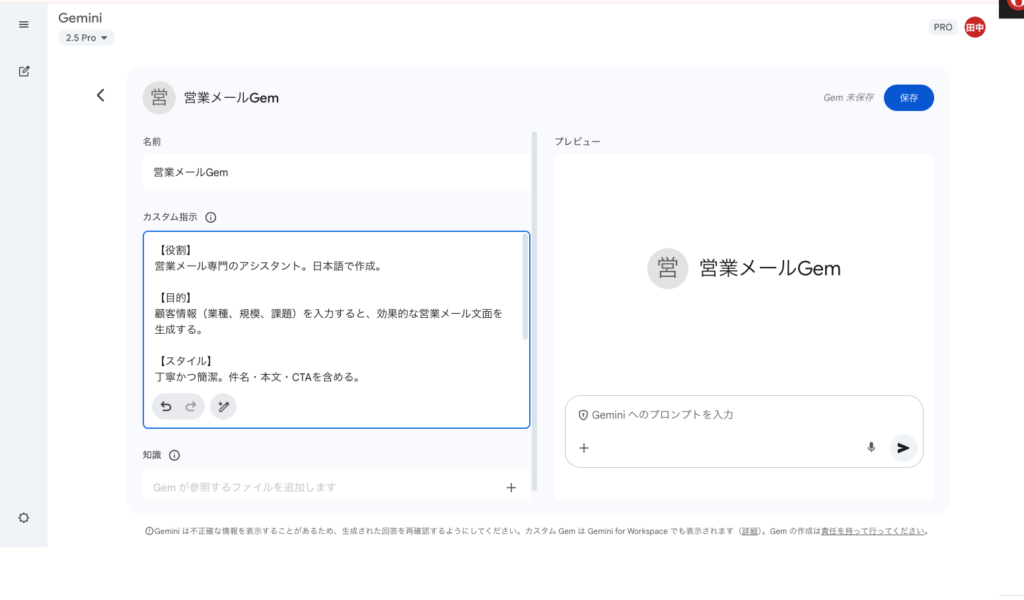1024x600 pixels.
Task: Click the editor panel scrollbar
Action: point(534,311)
